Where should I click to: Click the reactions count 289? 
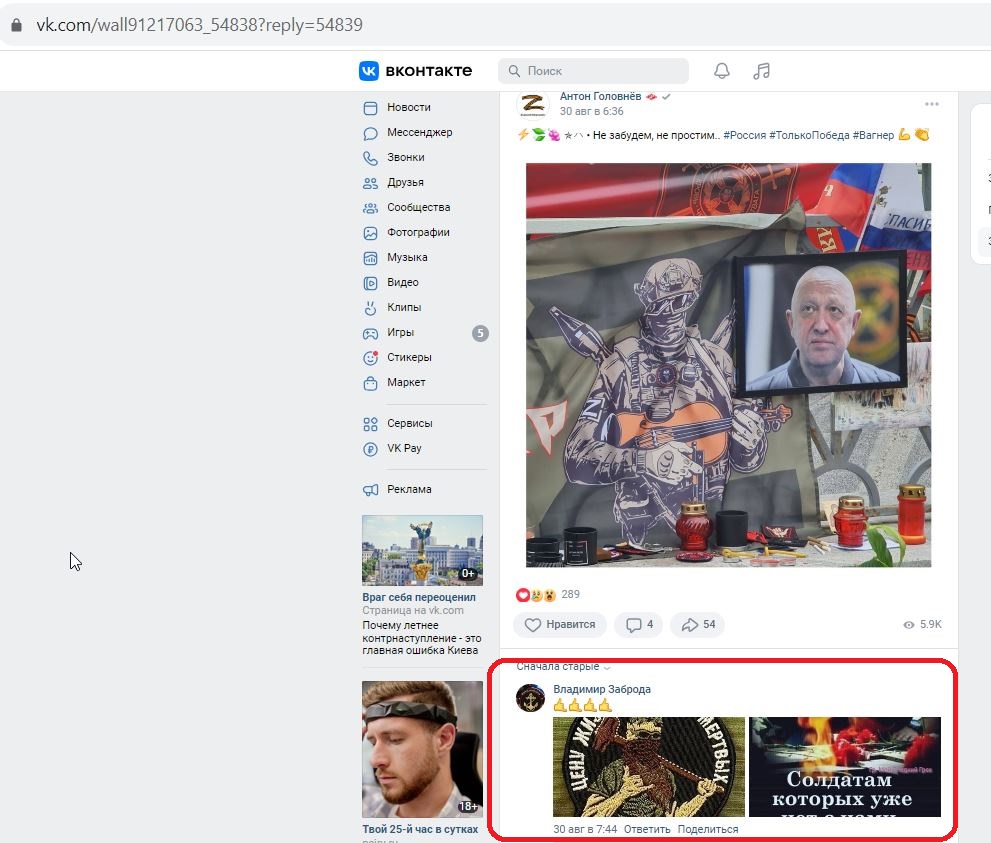570,594
